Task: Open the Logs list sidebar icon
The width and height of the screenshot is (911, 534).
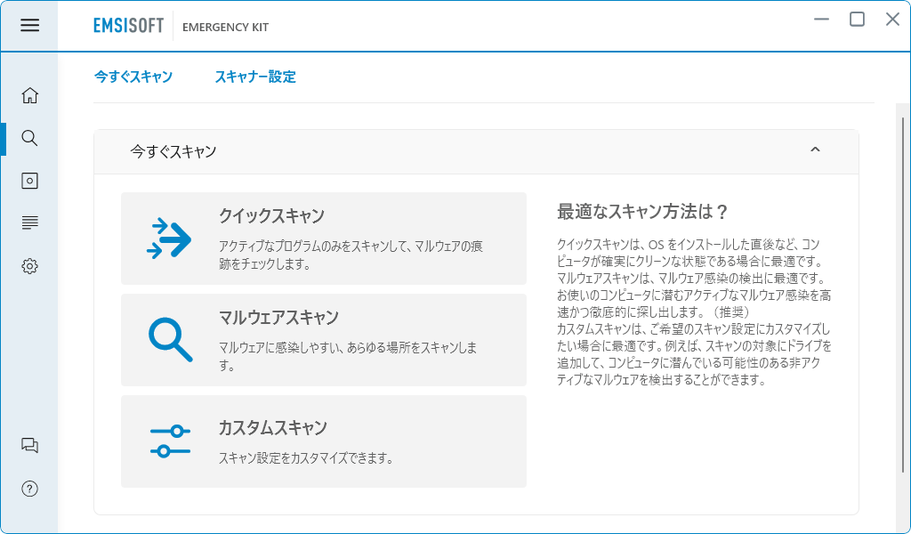Action: [30, 223]
